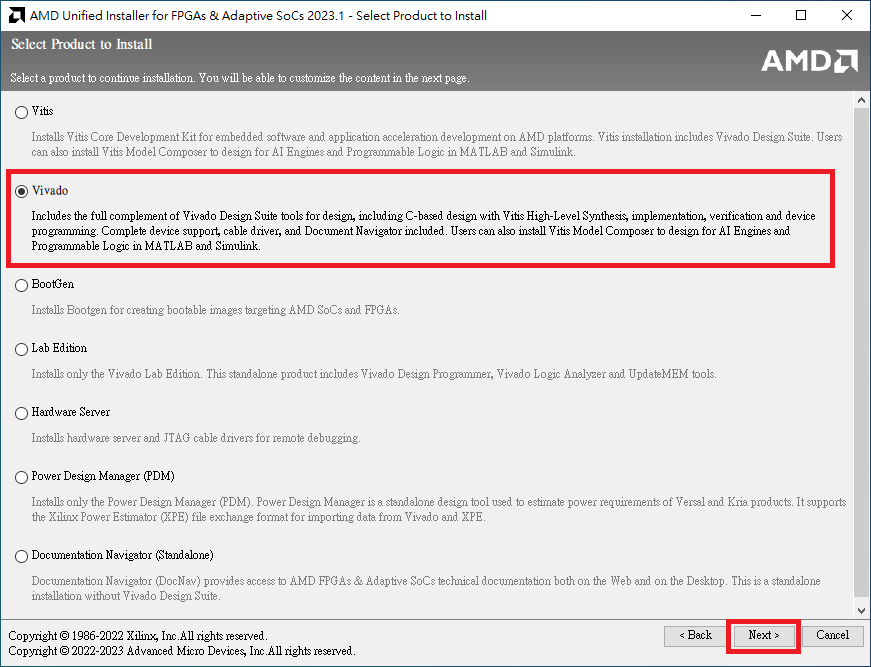This screenshot has width=871, height=667.
Task: Click the AMD logo in header
Action: pyautogui.click(x=809, y=61)
